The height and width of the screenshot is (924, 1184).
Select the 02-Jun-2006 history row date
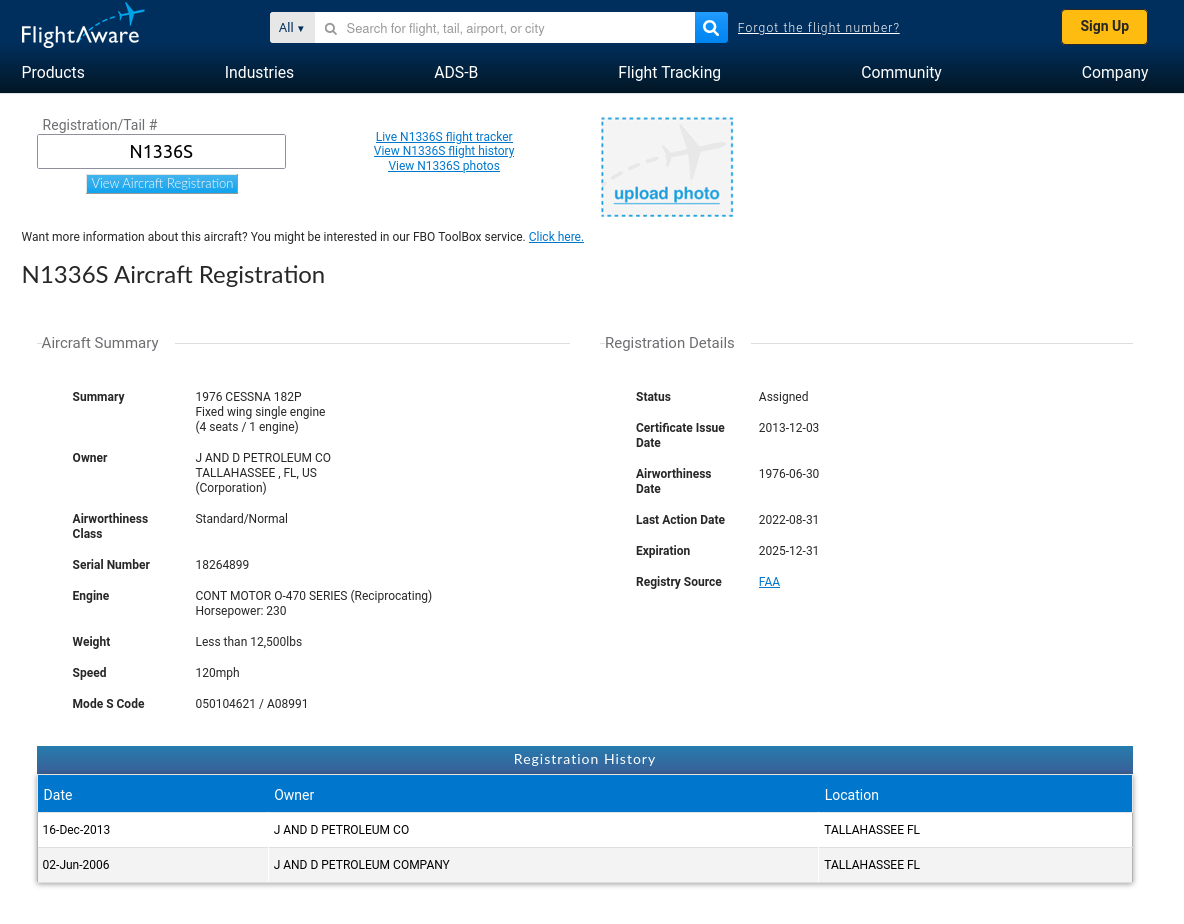[x=76, y=865]
